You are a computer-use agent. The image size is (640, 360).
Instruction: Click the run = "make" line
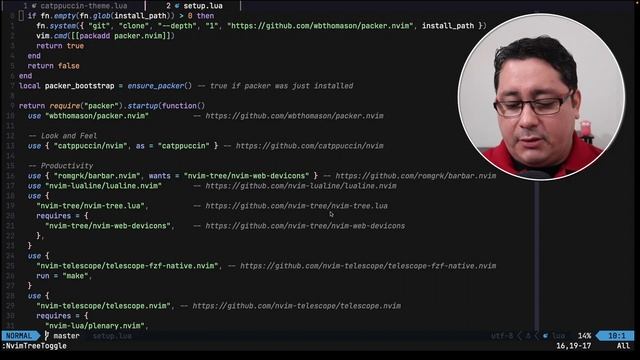click(64, 276)
